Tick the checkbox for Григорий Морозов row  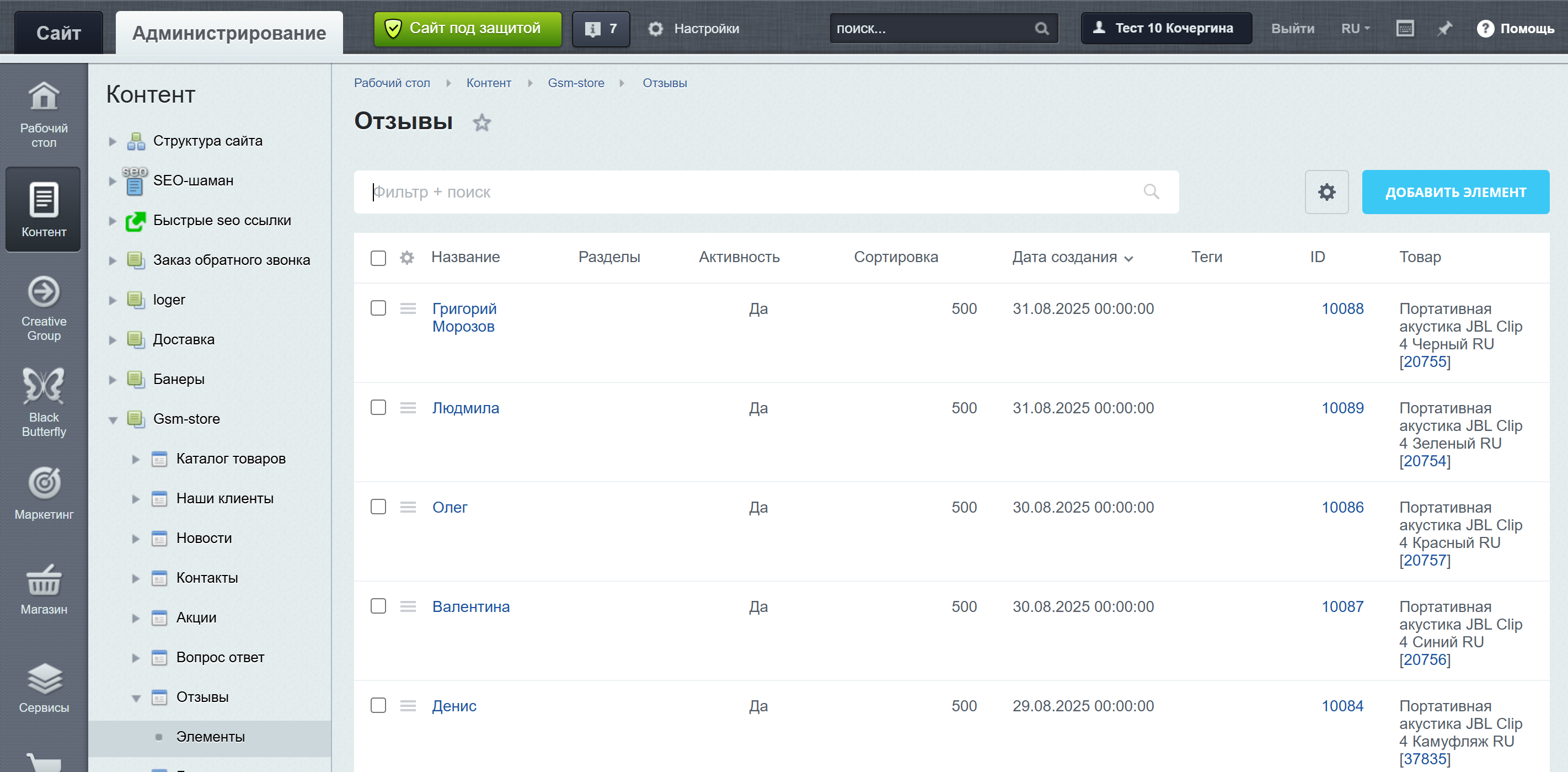[378, 308]
